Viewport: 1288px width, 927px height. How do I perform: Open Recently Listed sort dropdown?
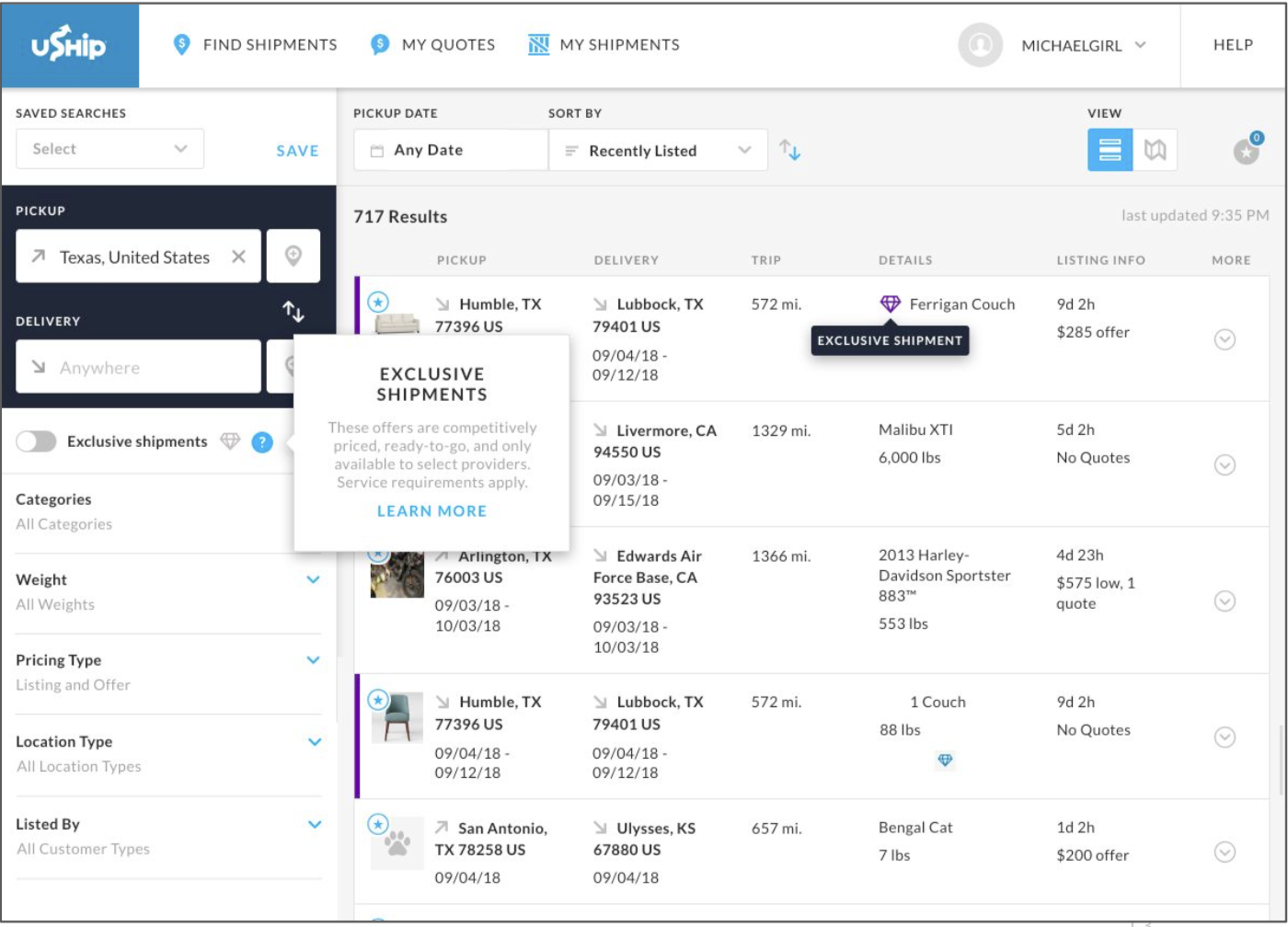point(658,151)
